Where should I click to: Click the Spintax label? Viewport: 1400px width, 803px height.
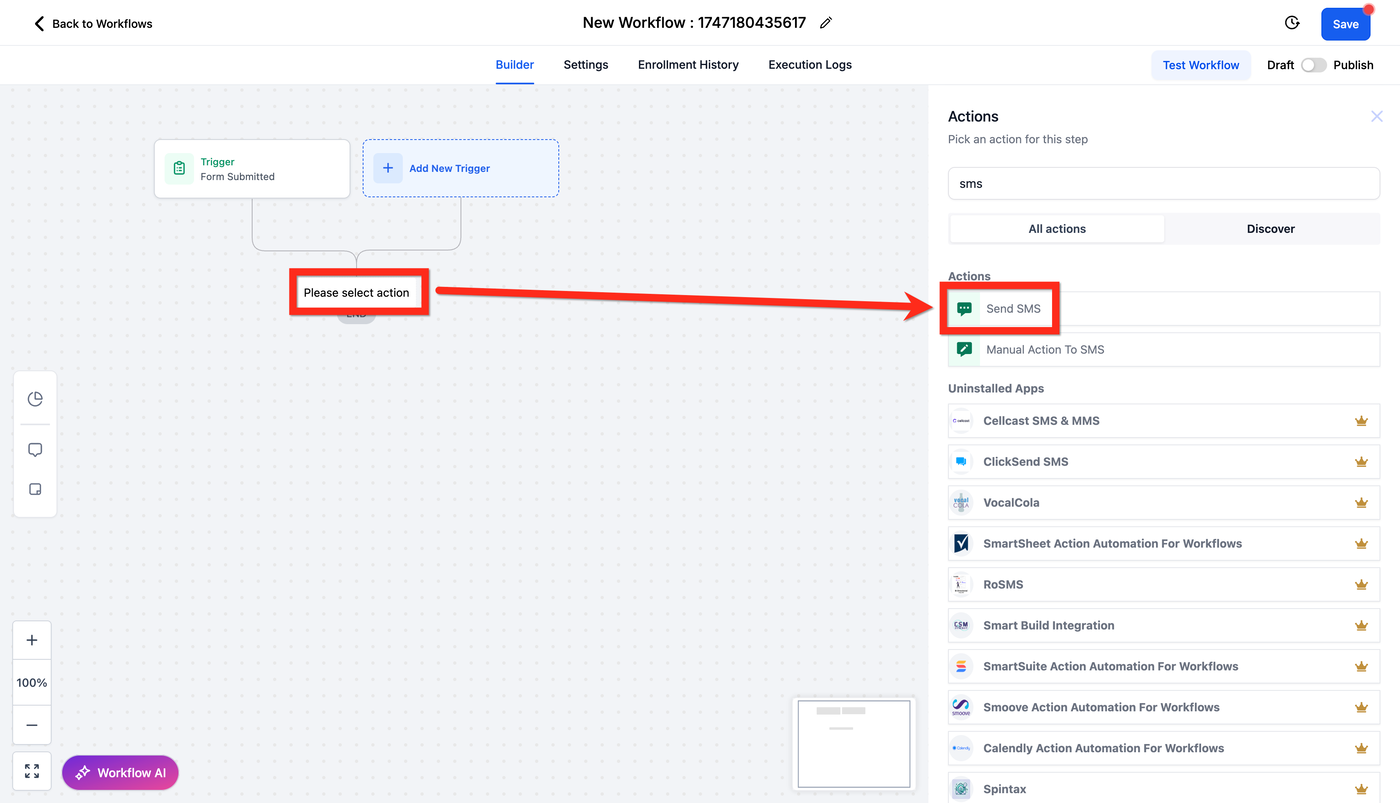point(1005,790)
